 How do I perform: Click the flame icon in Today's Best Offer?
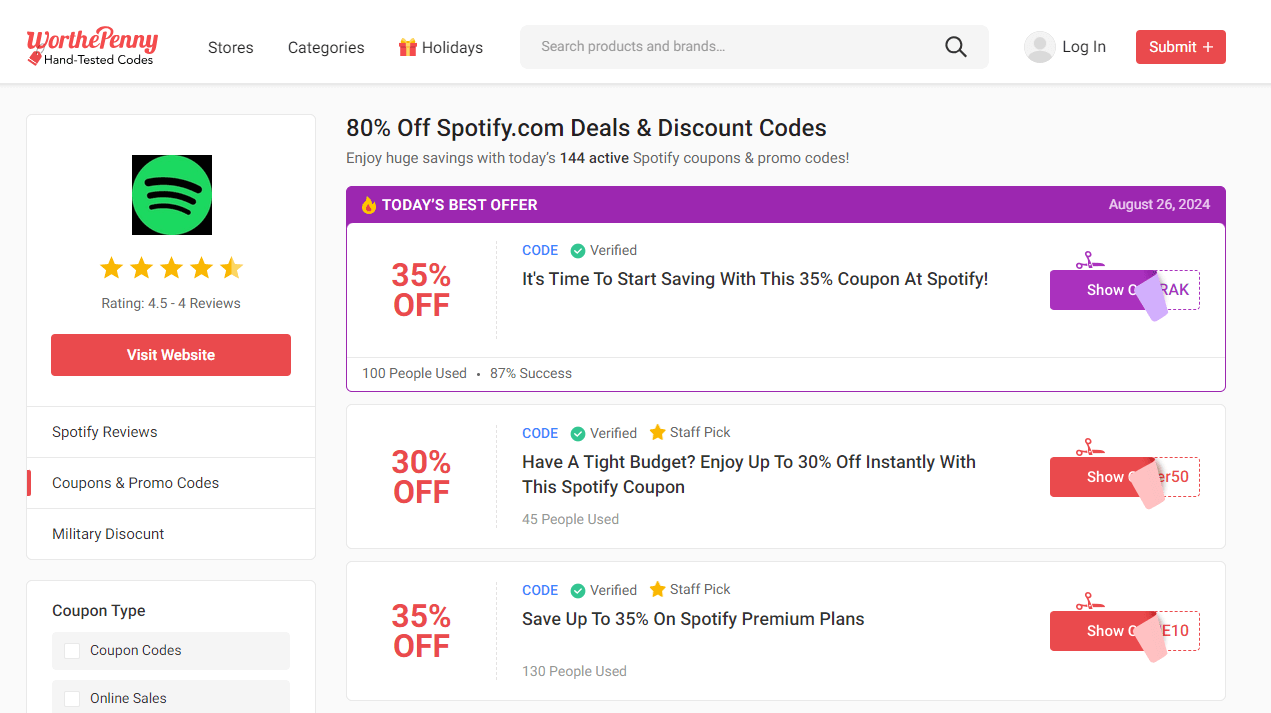click(368, 205)
